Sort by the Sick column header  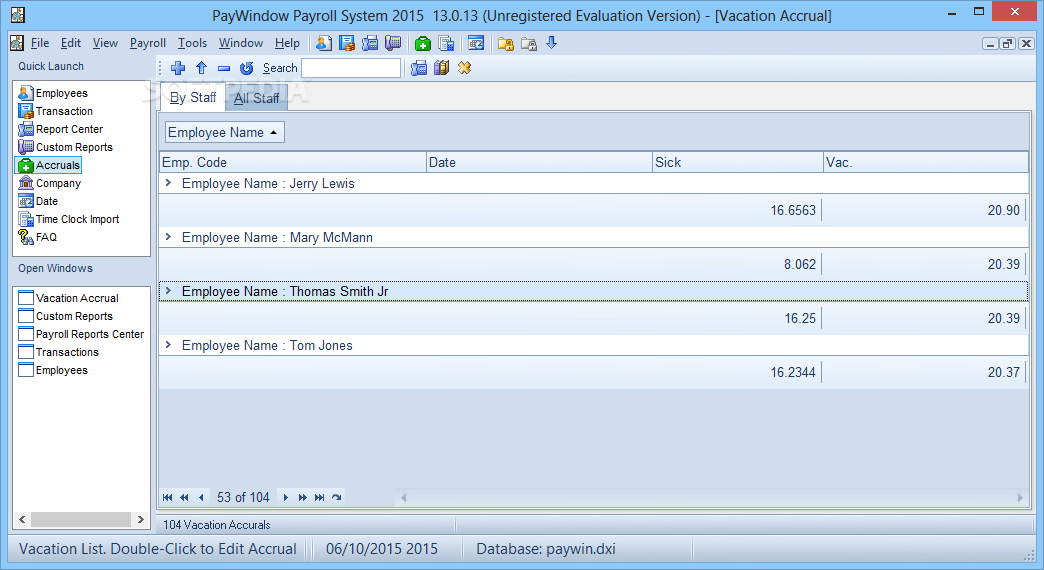738,162
